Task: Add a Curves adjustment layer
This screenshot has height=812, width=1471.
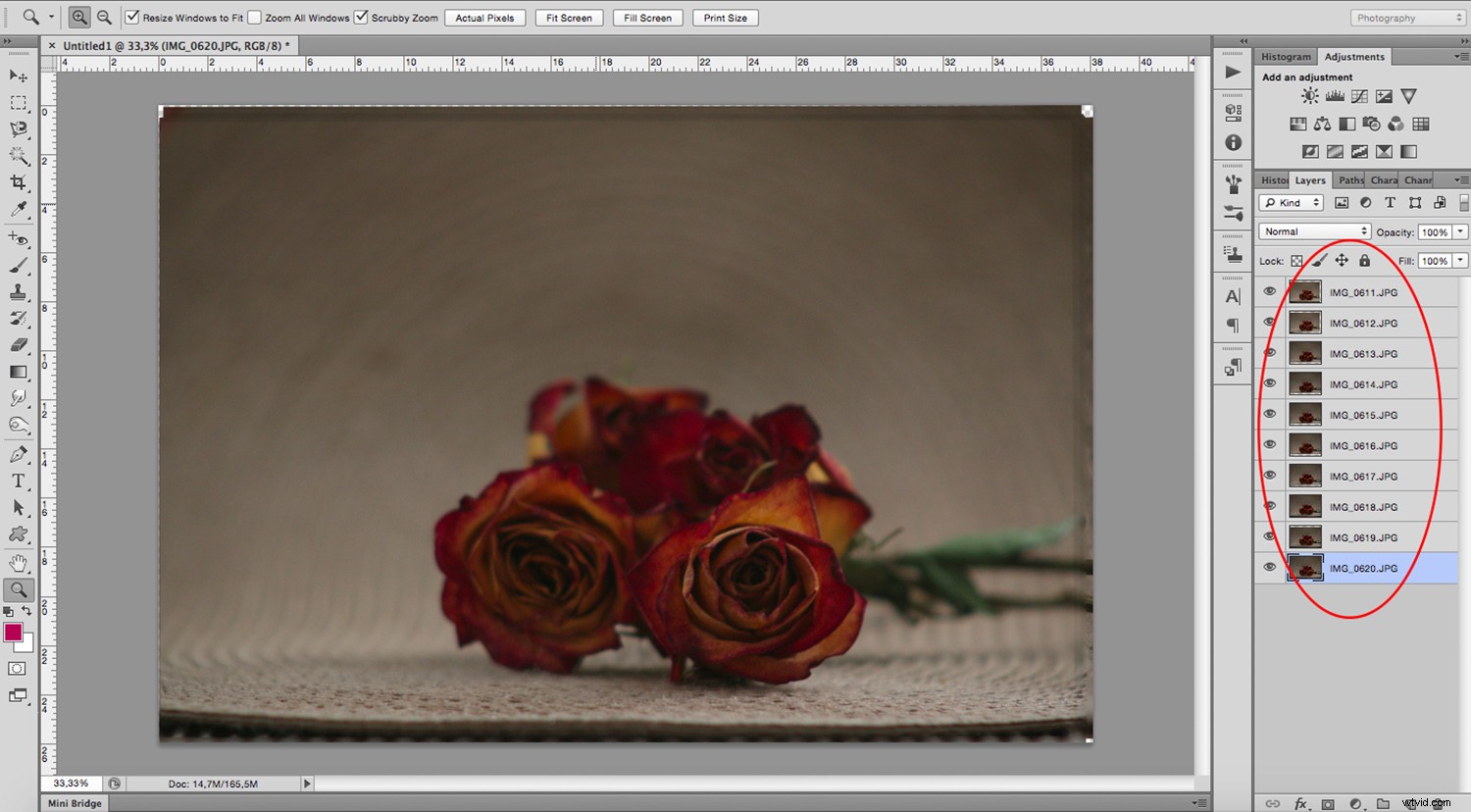Action: 1359,95
